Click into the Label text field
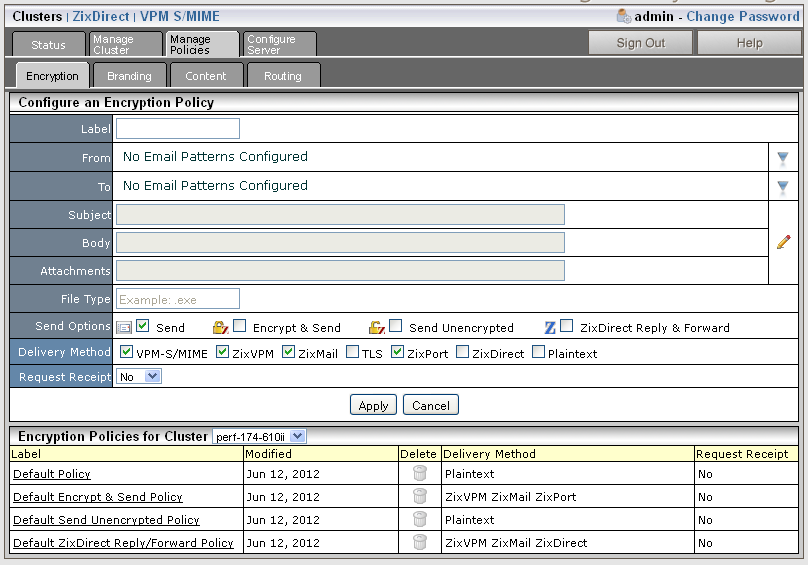The width and height of the screenshot is (808, 565). tap(178, 128)
